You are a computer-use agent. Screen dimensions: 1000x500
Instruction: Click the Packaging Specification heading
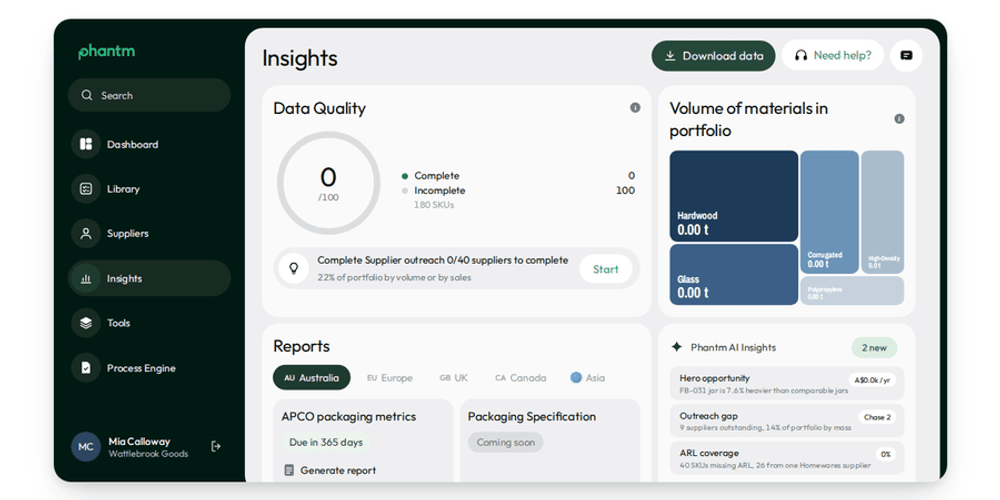(x=532, y=416)
